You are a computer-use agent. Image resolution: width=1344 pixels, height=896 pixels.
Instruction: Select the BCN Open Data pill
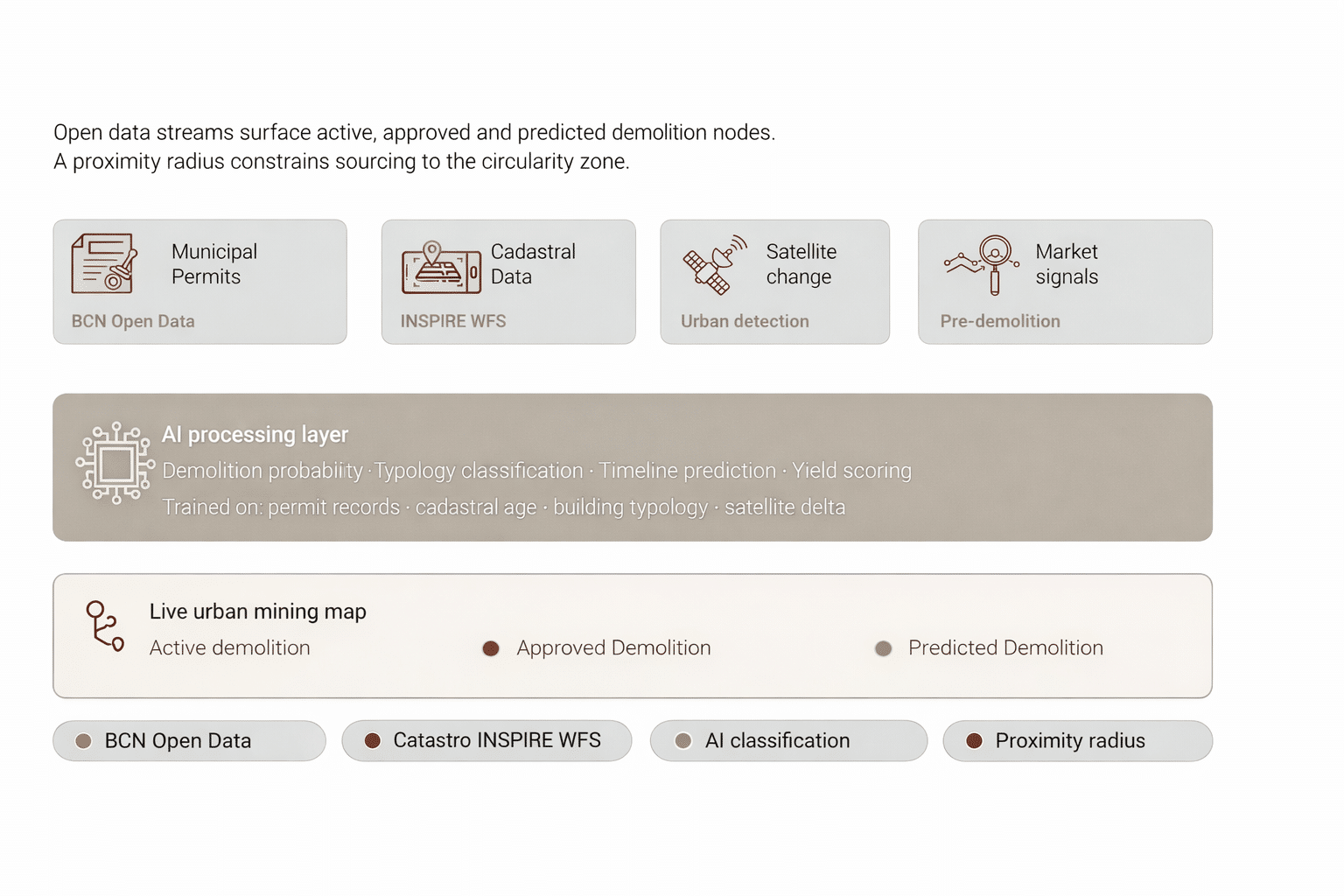189,741
